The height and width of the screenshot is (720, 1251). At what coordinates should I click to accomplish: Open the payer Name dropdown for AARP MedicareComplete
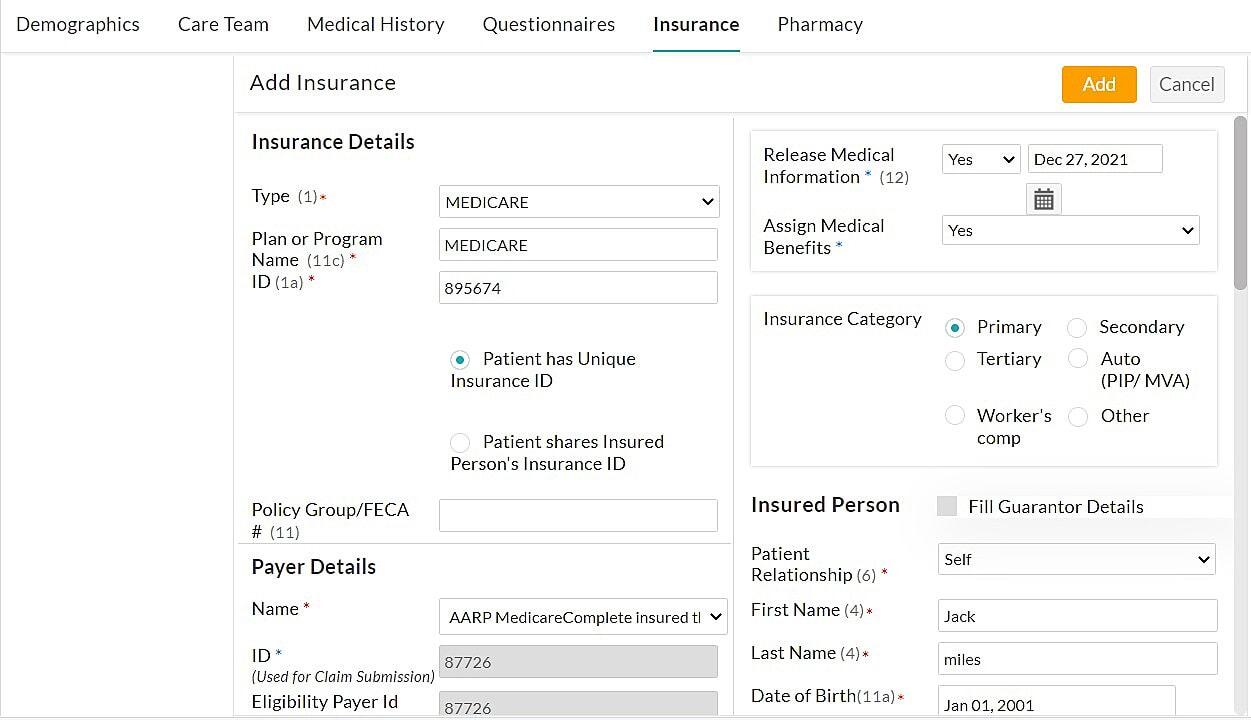click(583, 616)
